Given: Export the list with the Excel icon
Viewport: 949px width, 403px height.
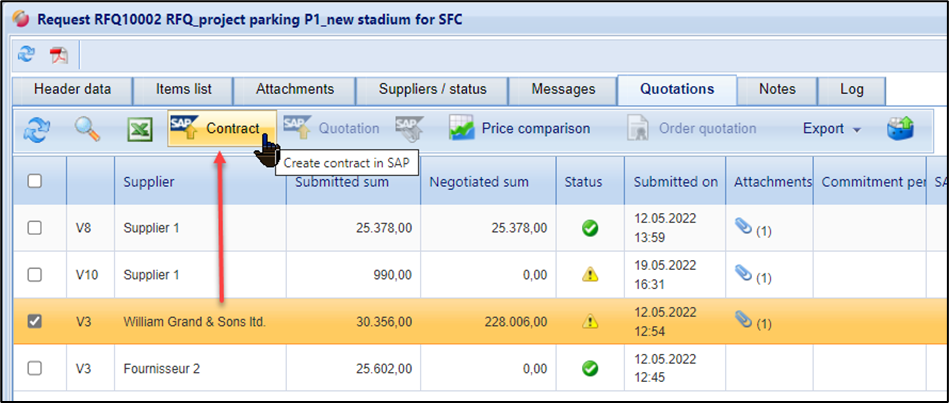Looking at the screenshot, I should click(139, 129).
